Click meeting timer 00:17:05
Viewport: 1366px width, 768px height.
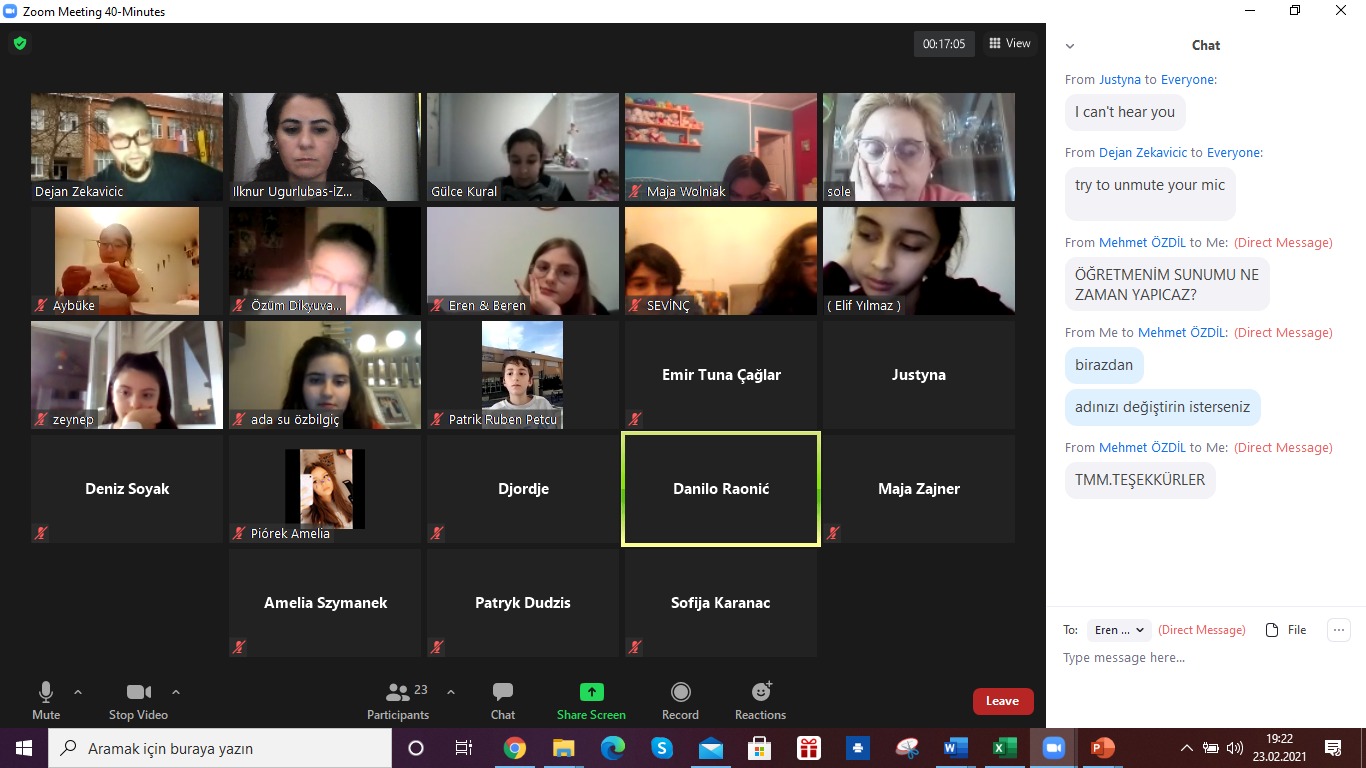(944, 44)
